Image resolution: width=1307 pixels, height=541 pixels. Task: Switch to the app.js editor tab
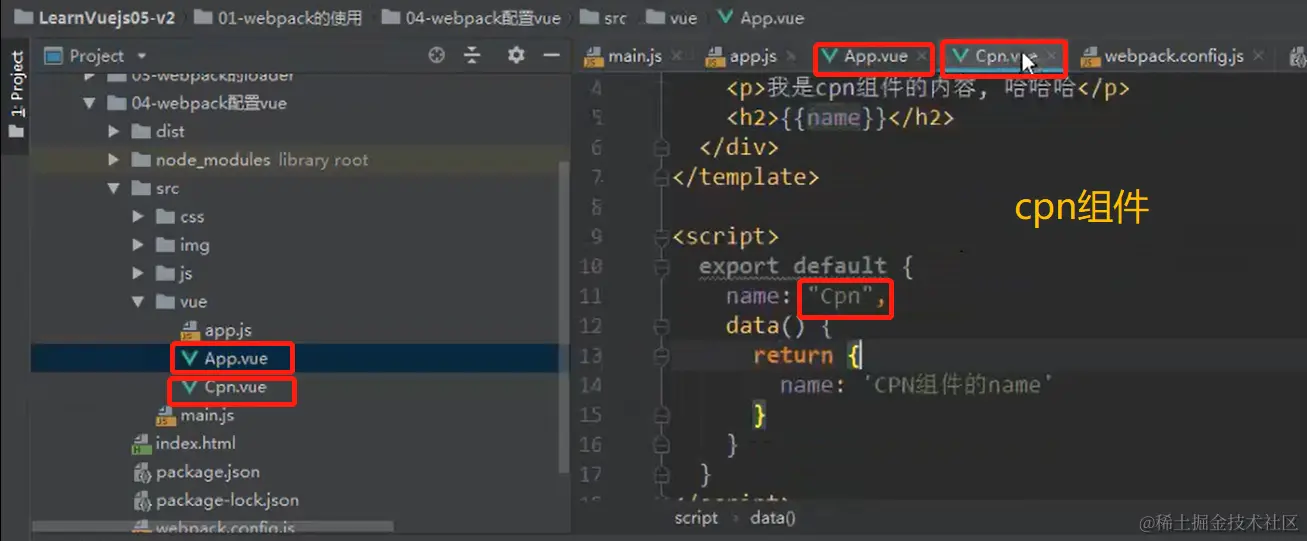pos(752,56)
